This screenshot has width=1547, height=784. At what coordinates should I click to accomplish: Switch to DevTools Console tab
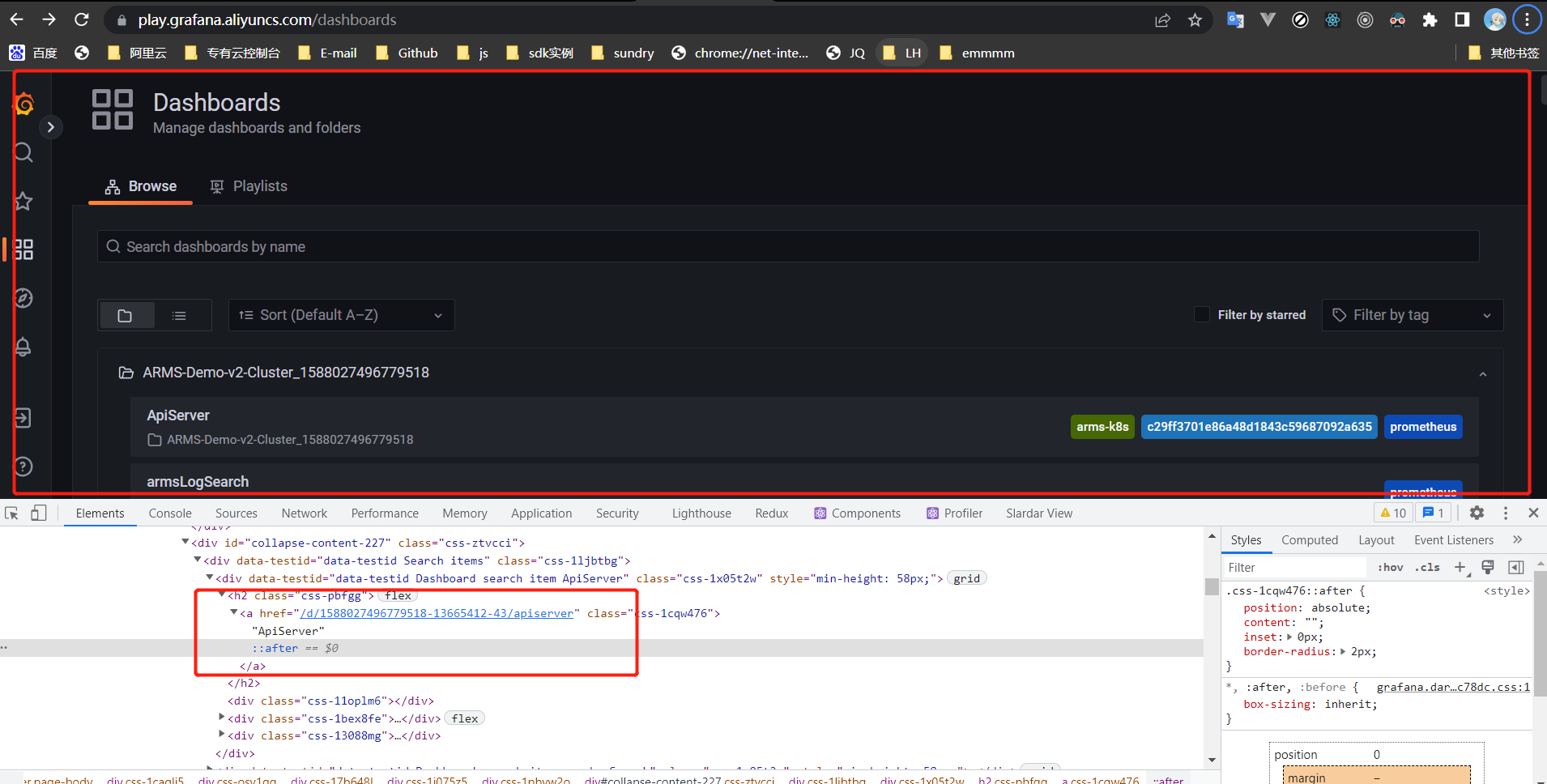coord(170,513)
